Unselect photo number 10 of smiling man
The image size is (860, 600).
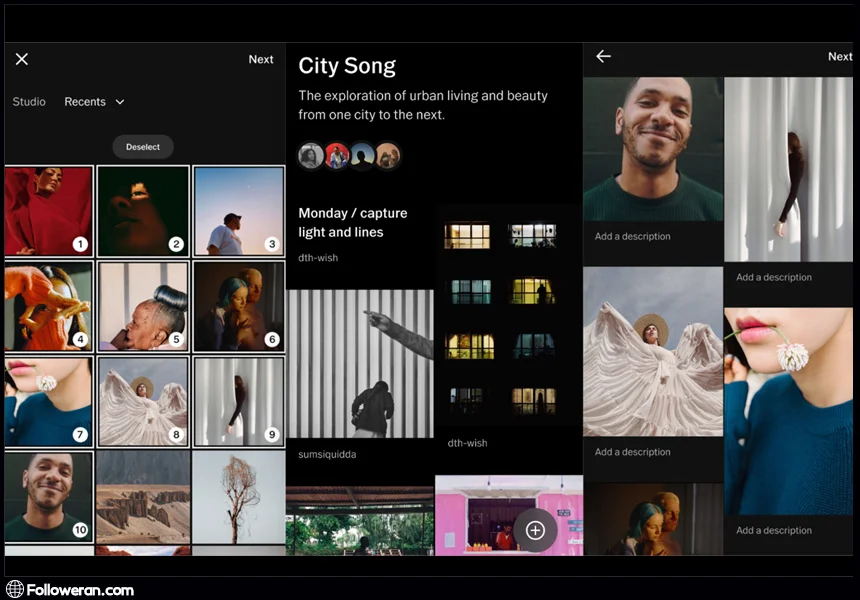[48, 497]
